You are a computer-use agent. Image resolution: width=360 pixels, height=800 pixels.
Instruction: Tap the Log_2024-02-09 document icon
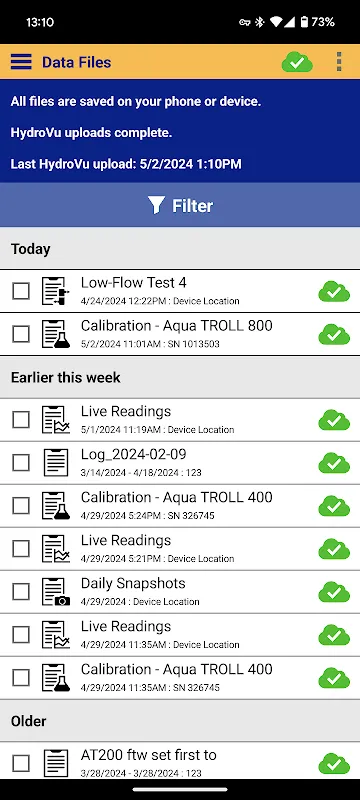[x=56, y=463]
